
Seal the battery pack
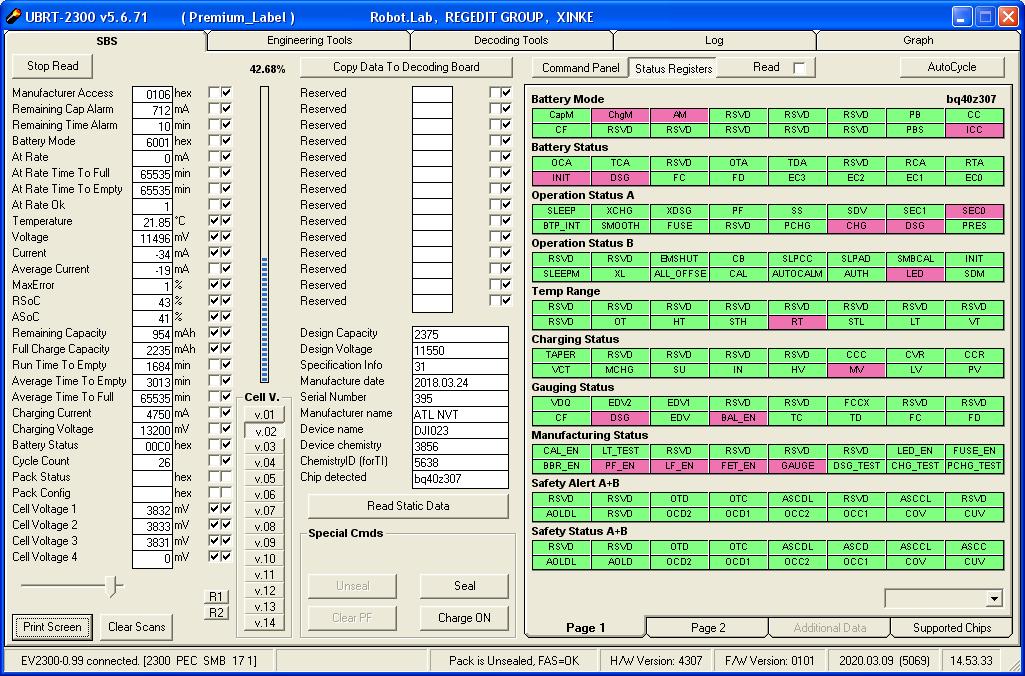464,586
